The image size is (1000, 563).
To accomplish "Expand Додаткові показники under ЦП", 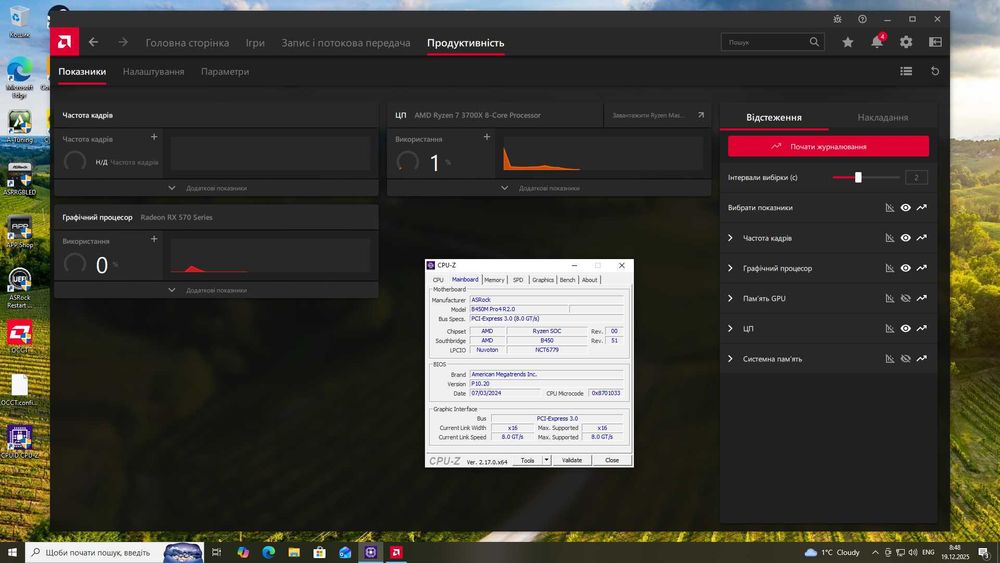I will [549, 188].
